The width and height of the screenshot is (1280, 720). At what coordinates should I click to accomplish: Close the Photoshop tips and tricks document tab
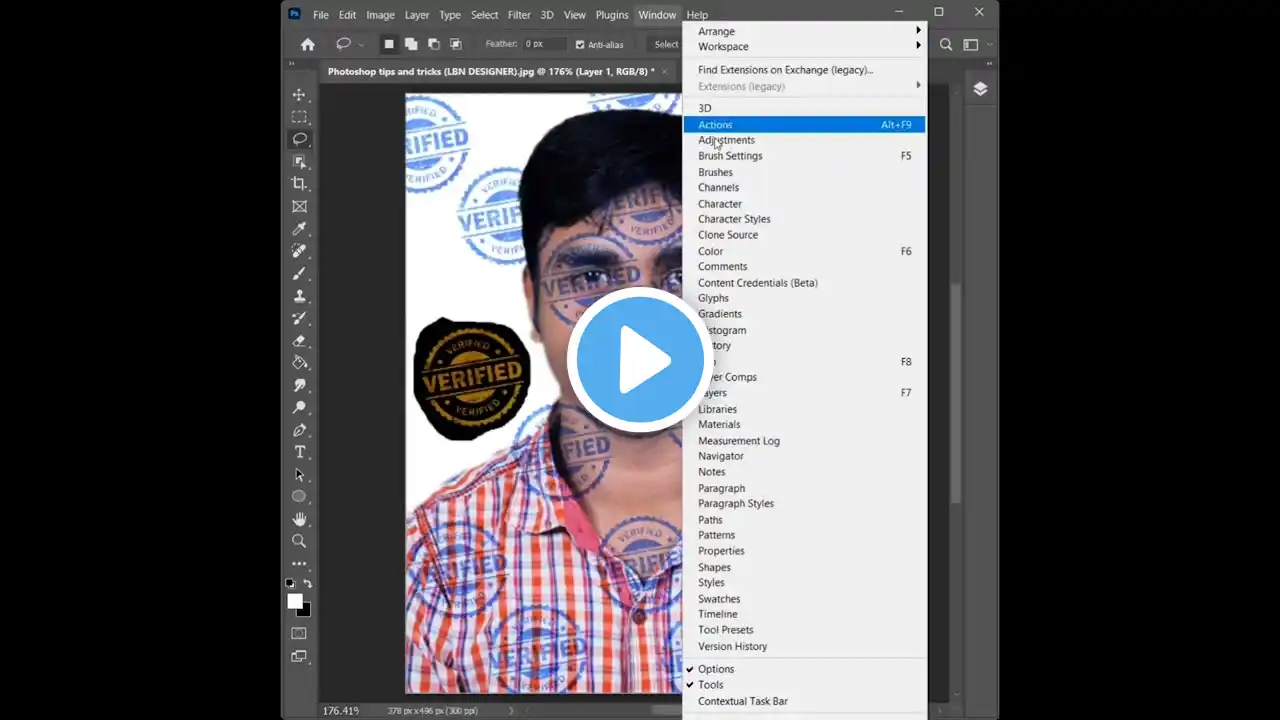(x=666, y=72)
